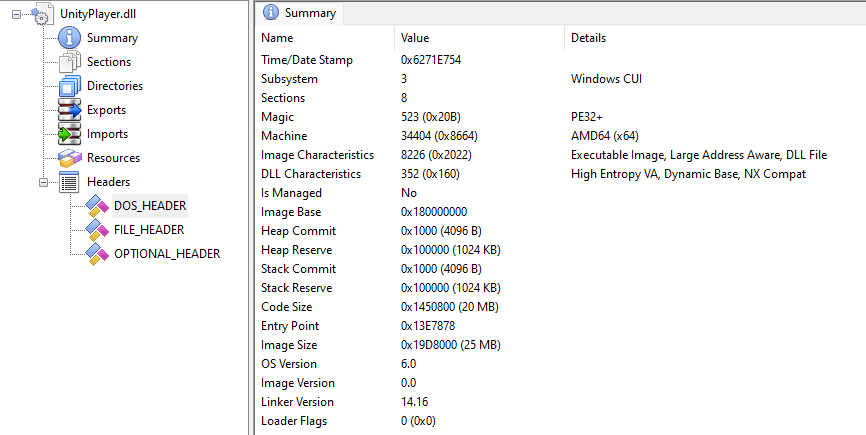Select the FILE_HEADER tree item
866x435 pixels.
pyautogui.click(x=149, y=230)
